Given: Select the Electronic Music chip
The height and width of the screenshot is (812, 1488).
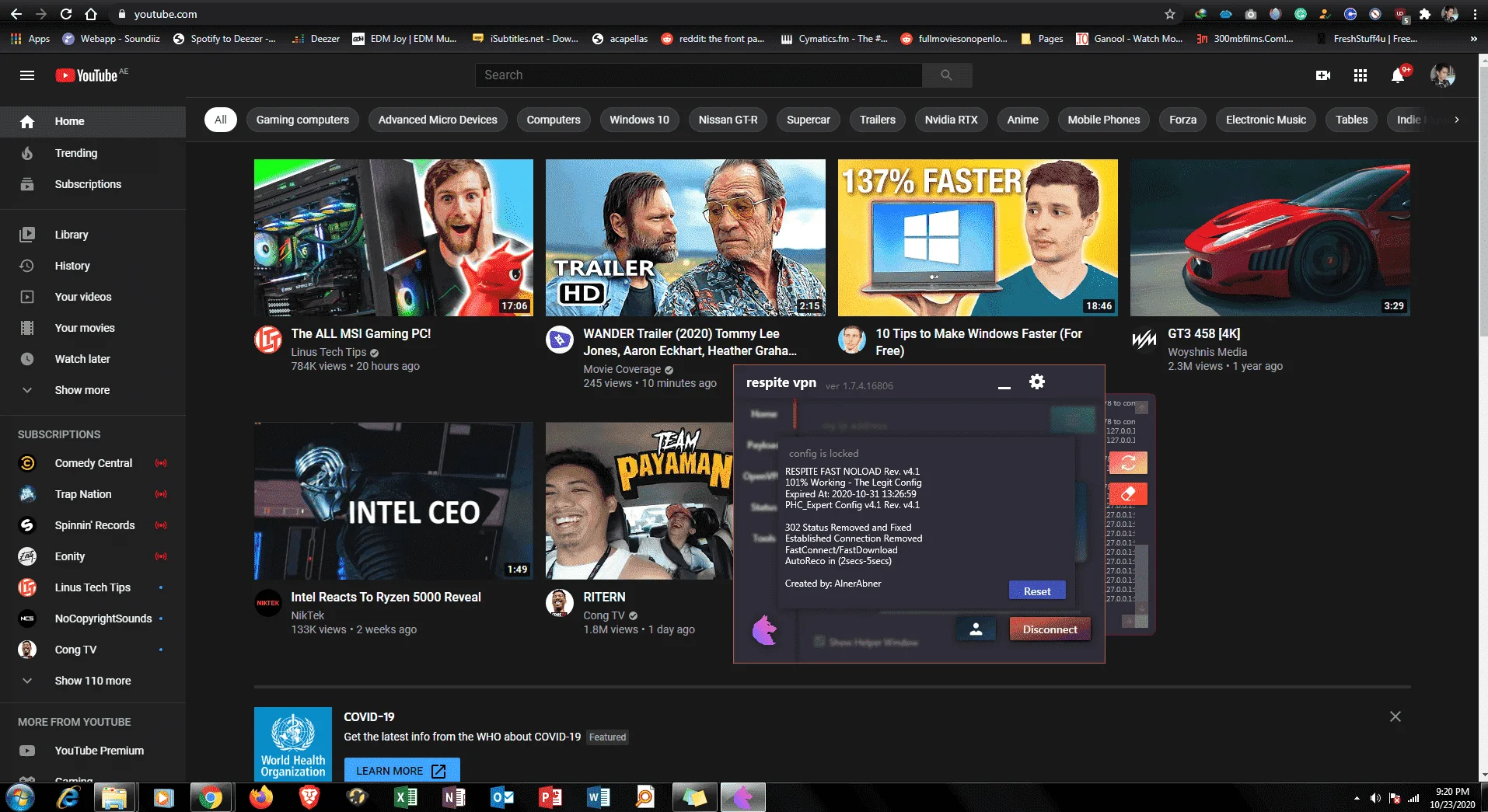Looking at the screenshot, I should pyautogui.click(x=1266, y=120).
